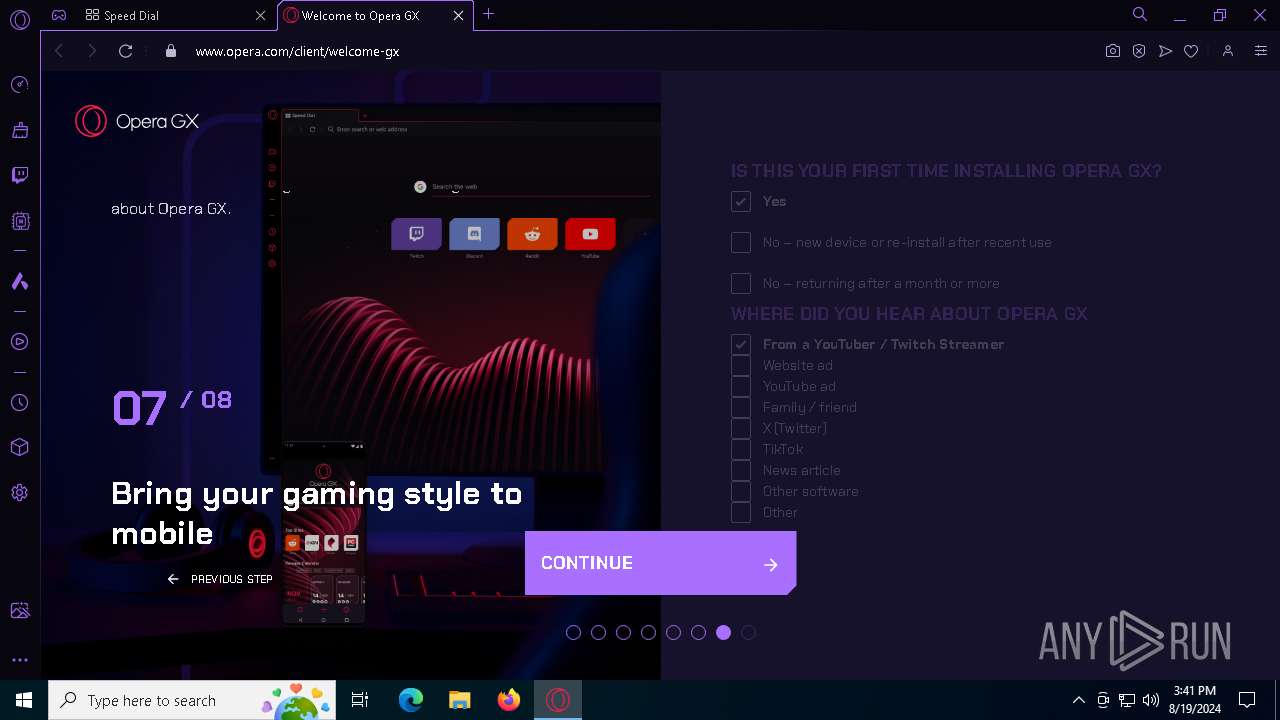Image resolution: width=1280 pixels, height=720 pixels.
Task: Click the site padlock security icon
Action: tap(170, 51)
